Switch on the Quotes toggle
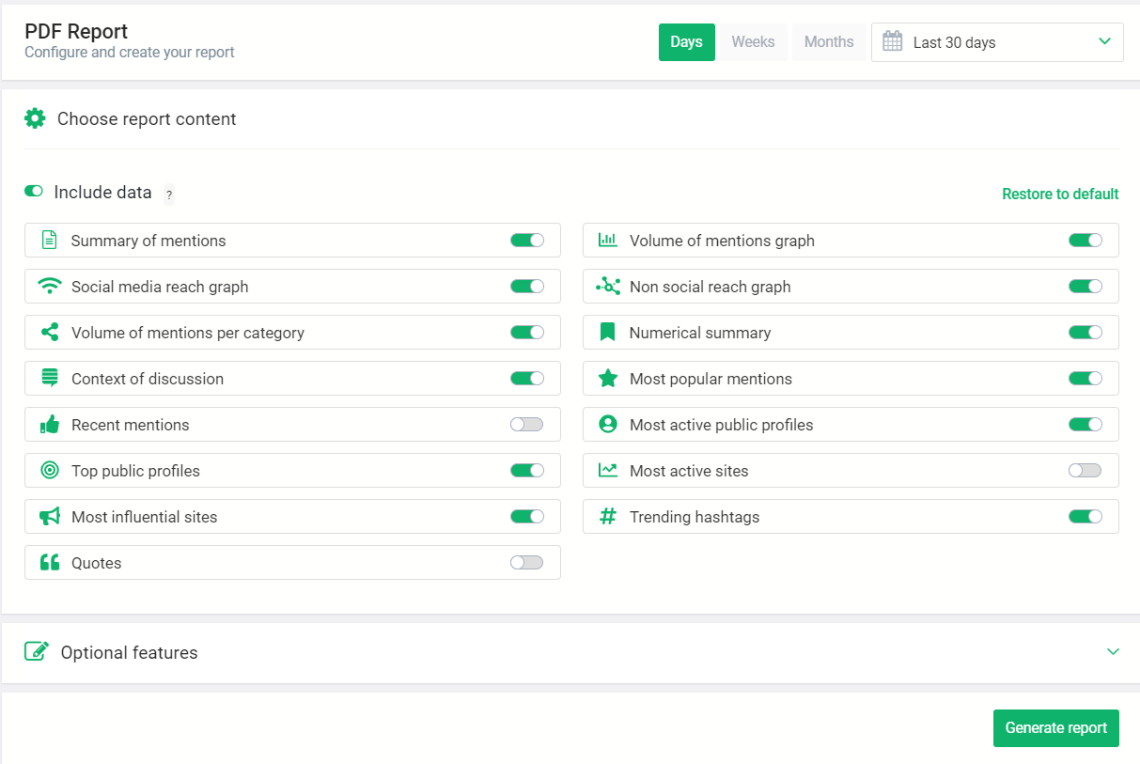This screenshot has width=1140, height=764. [527, 562]
